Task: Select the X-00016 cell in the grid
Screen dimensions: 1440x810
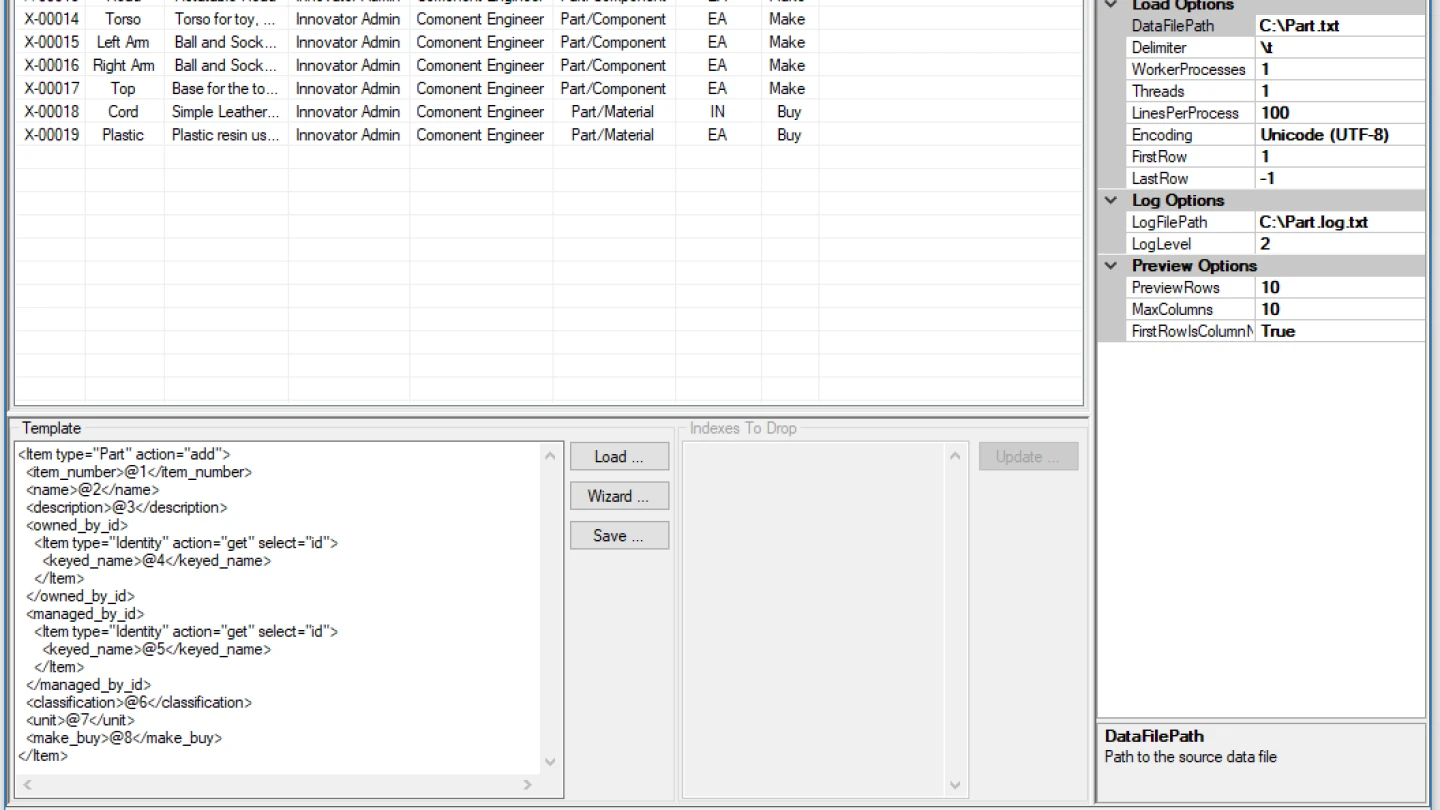Action: (x=51, y=65)
